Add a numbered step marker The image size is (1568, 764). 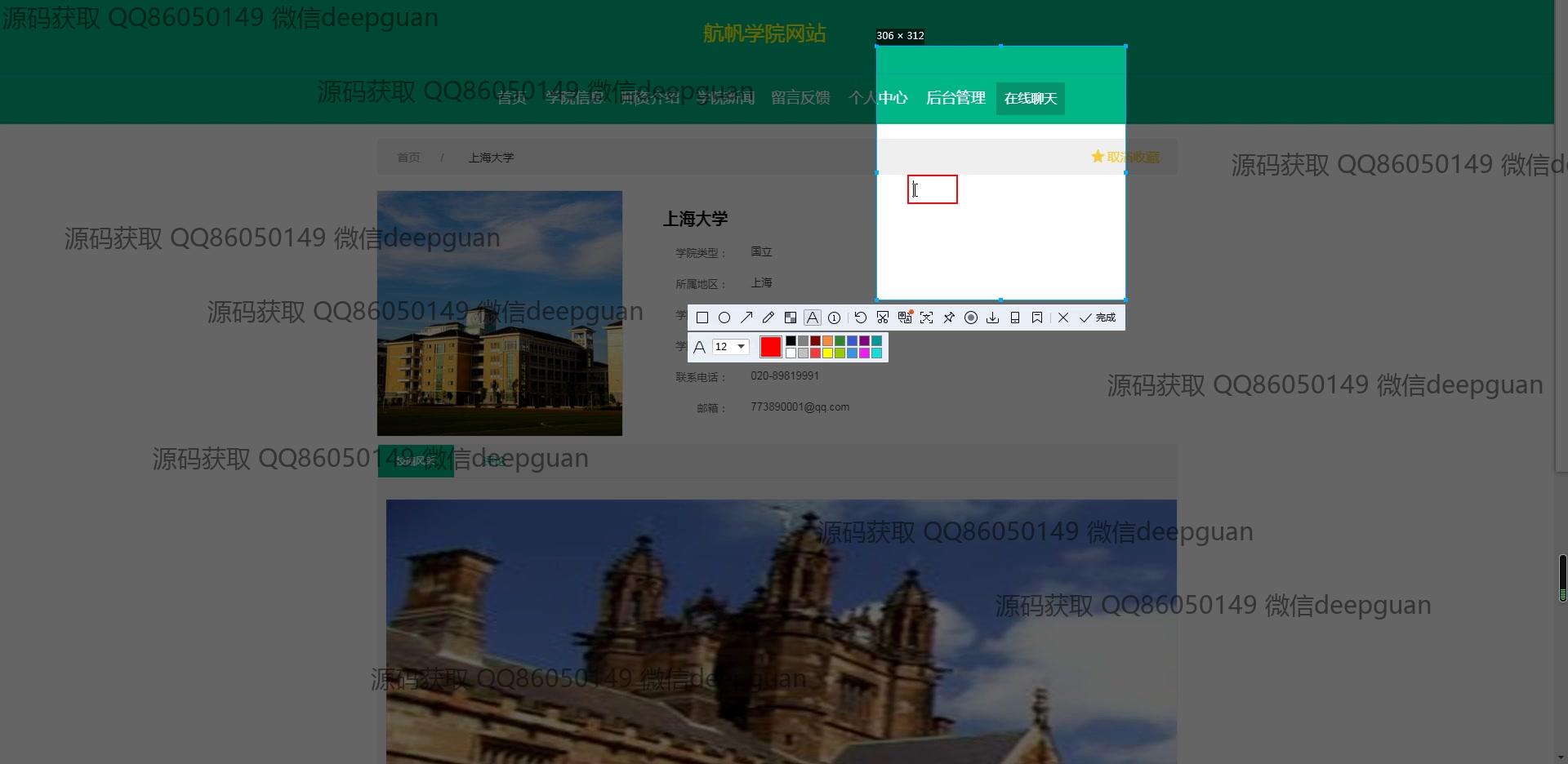(x=835, y=318)
